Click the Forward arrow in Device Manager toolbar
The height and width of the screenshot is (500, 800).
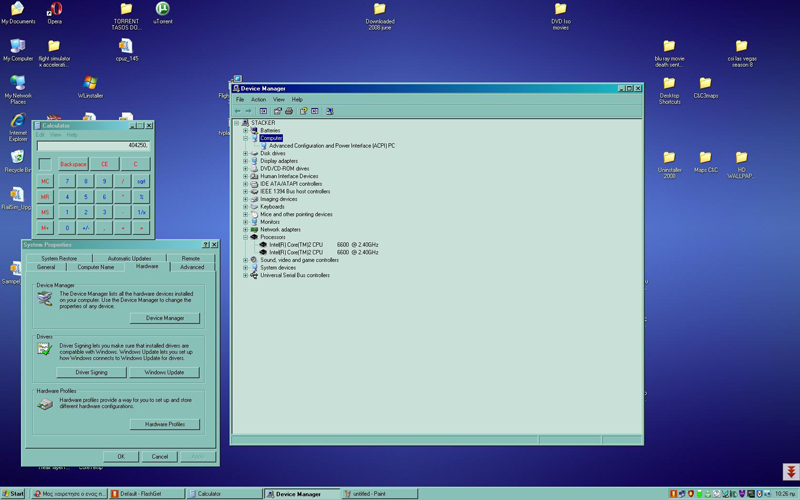click(248, 111)
